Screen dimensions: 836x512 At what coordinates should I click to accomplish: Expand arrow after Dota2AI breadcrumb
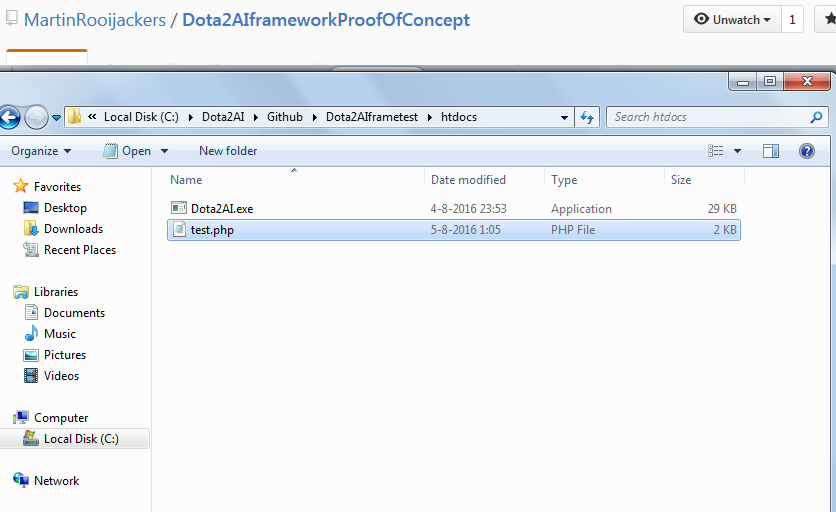click(x=255, y=117)
